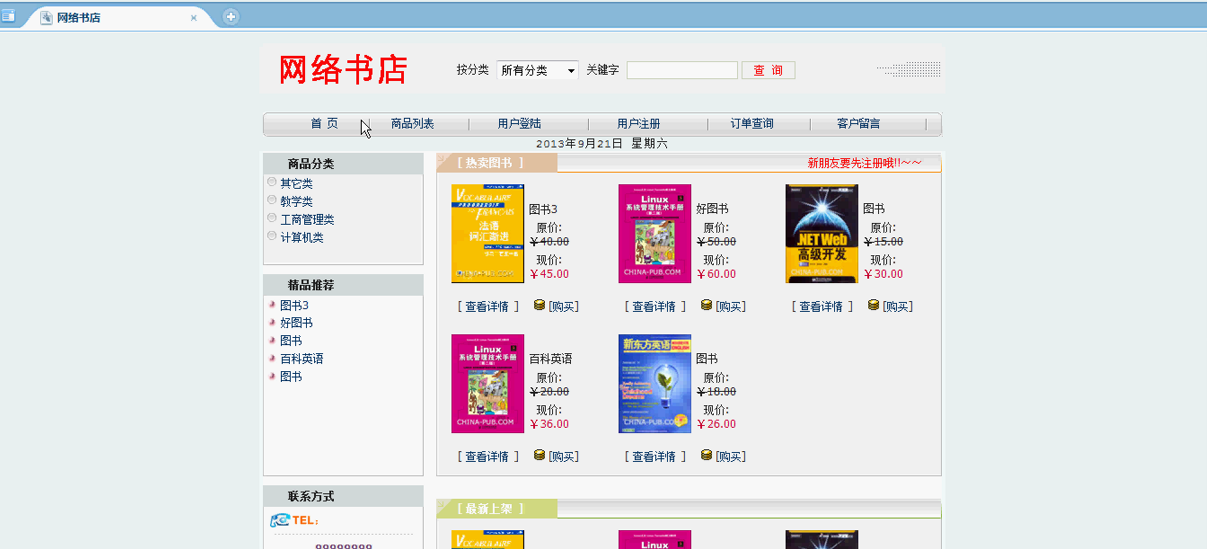
Task: Click the TEL phone icon under 联系方式
Action: click(280, 520)
